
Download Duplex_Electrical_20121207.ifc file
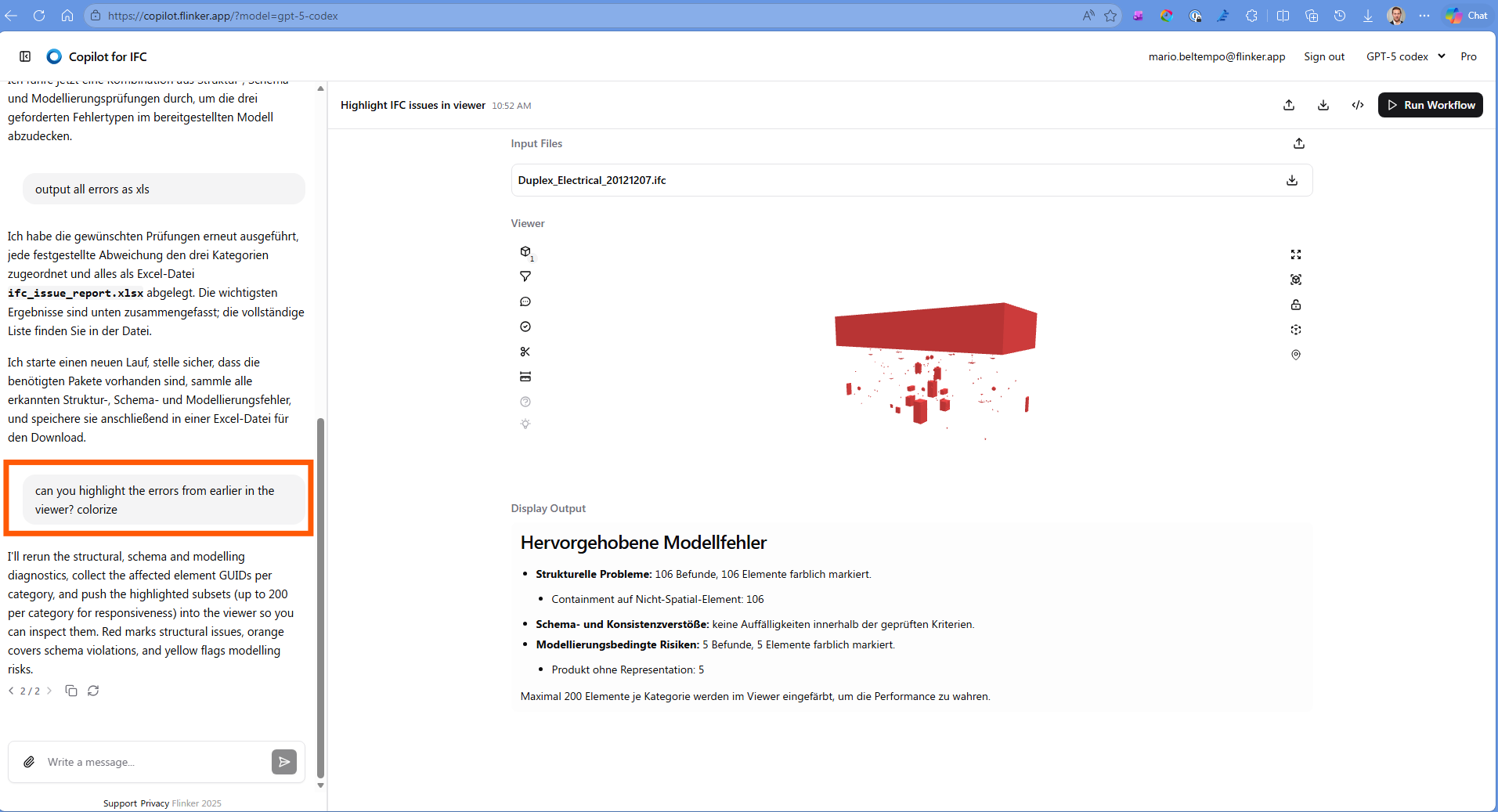(x=1292, y=180)
